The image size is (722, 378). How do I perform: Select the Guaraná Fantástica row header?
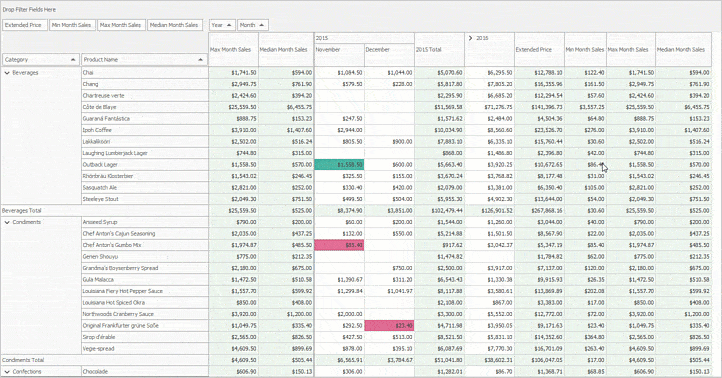click(x=145, y=119)
